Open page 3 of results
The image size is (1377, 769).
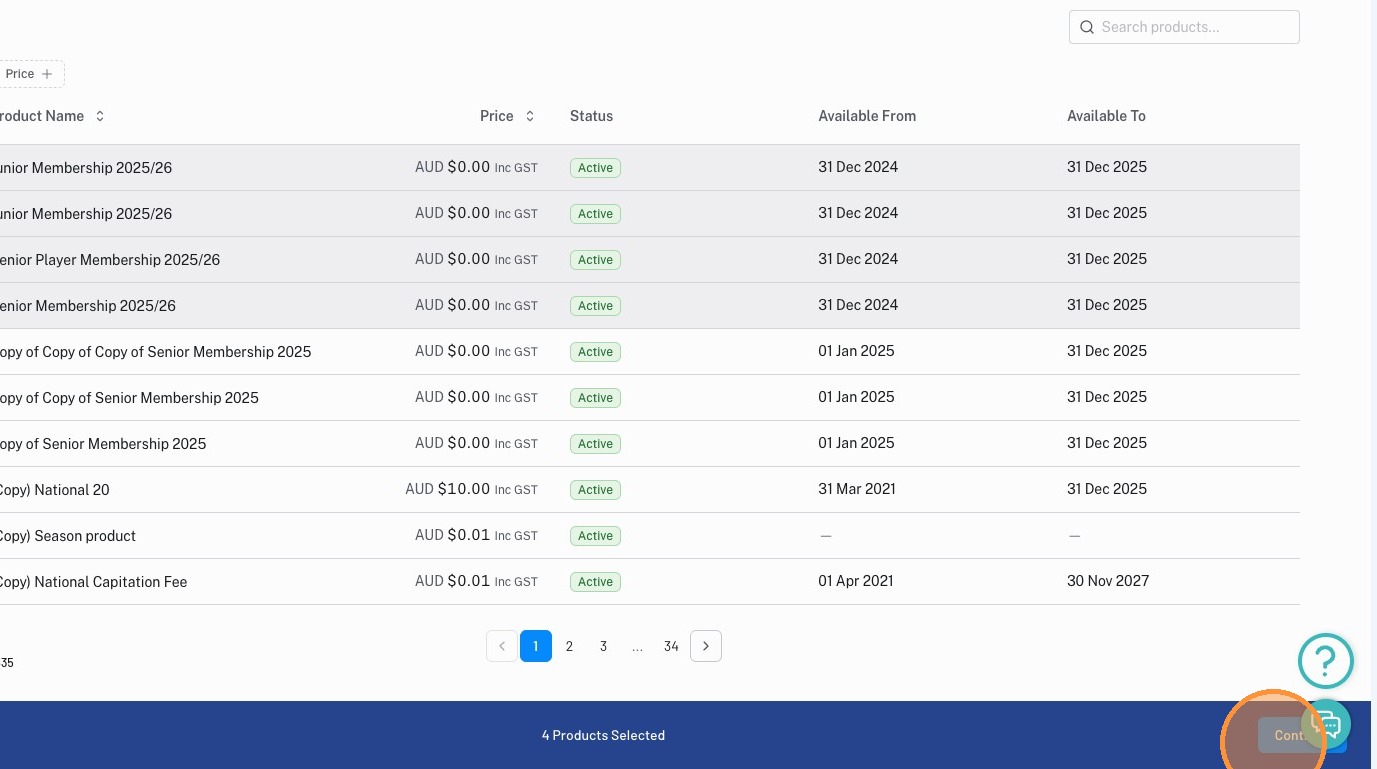[603, 646]
